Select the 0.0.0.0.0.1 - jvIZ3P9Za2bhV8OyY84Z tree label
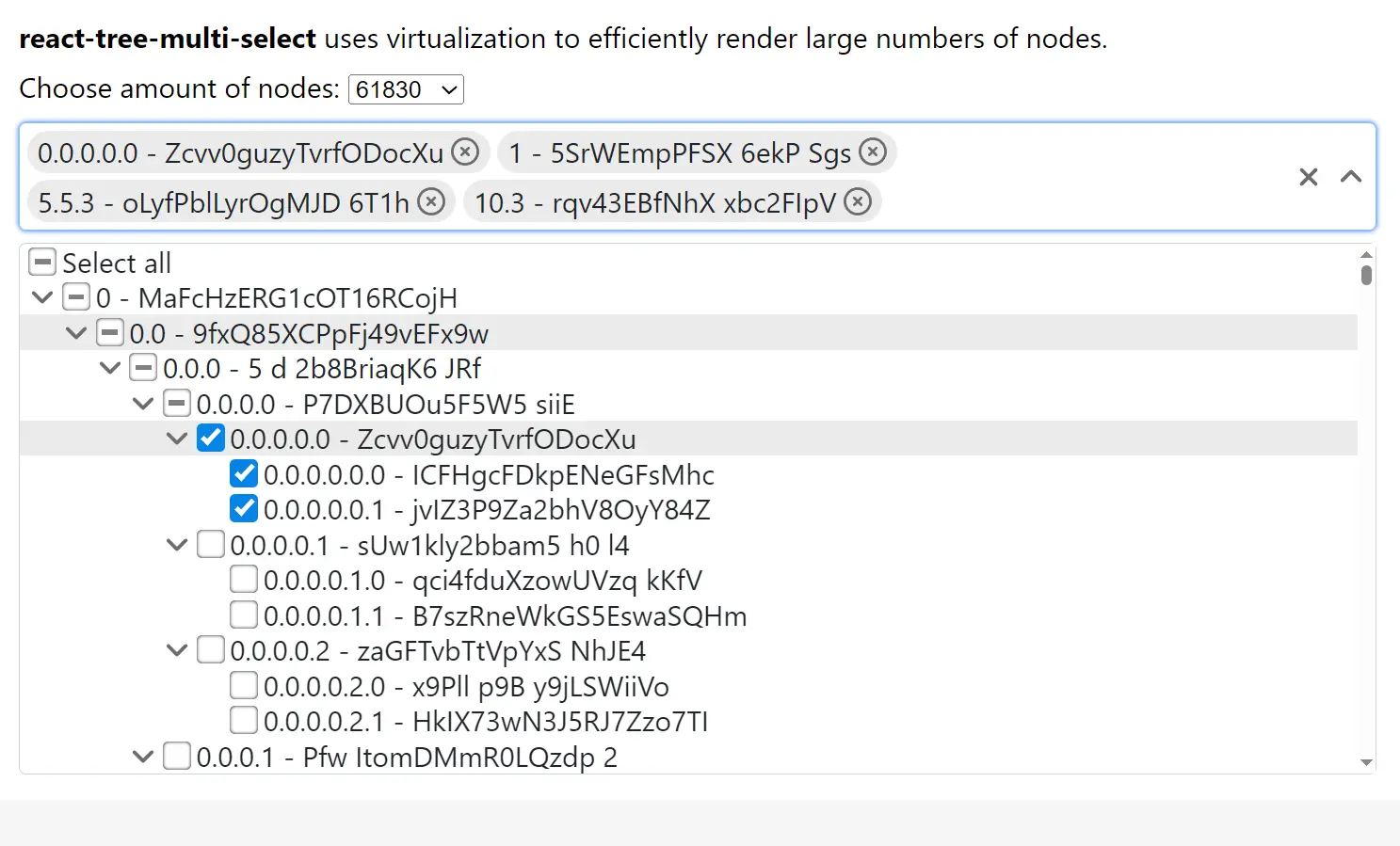1400x846 pixels. pos(486,510)
